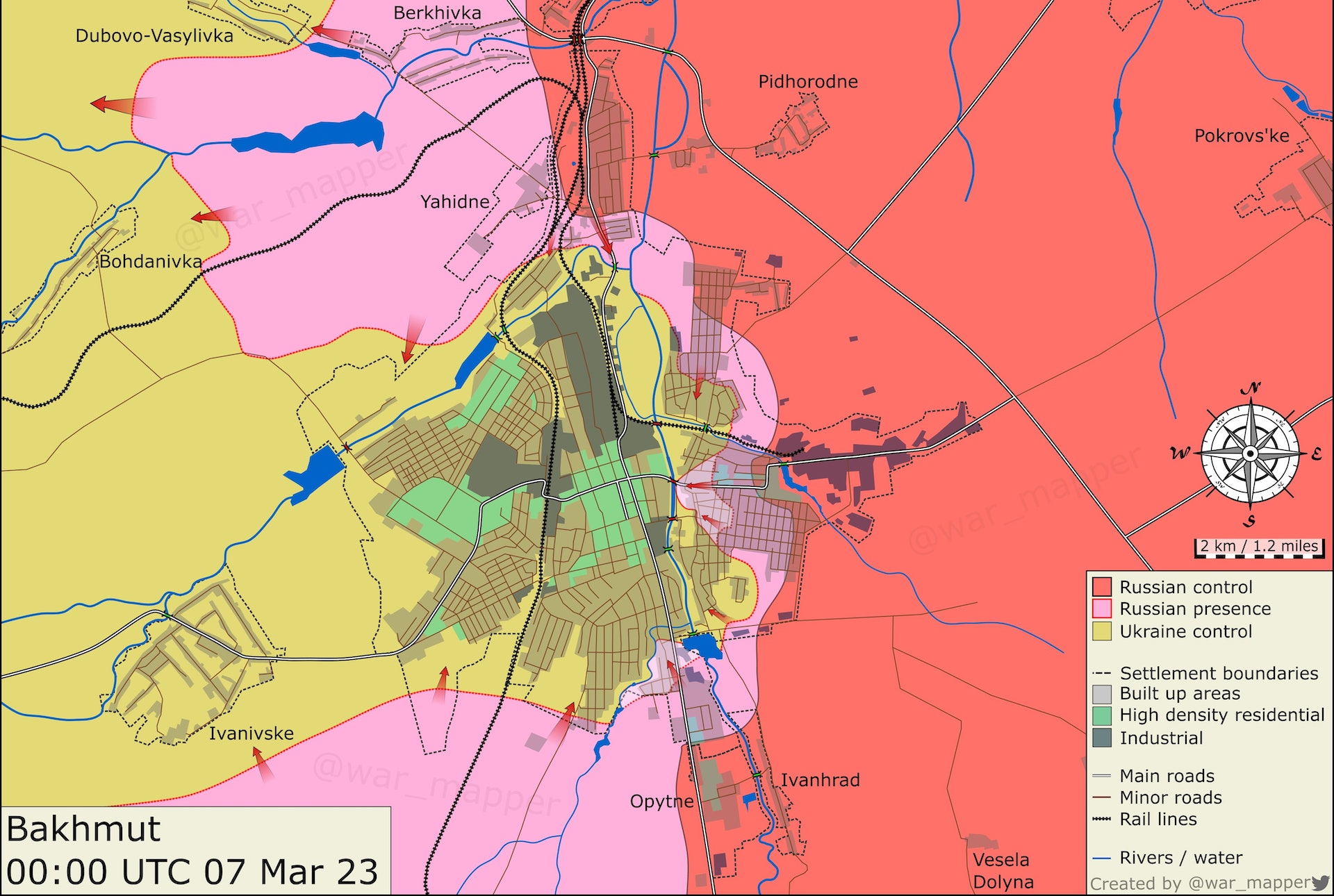Image resolution: width=1334 pixels, height=896 pixels.
Task: Click the Industrial legend swatch
Action: pos(1101,738)
